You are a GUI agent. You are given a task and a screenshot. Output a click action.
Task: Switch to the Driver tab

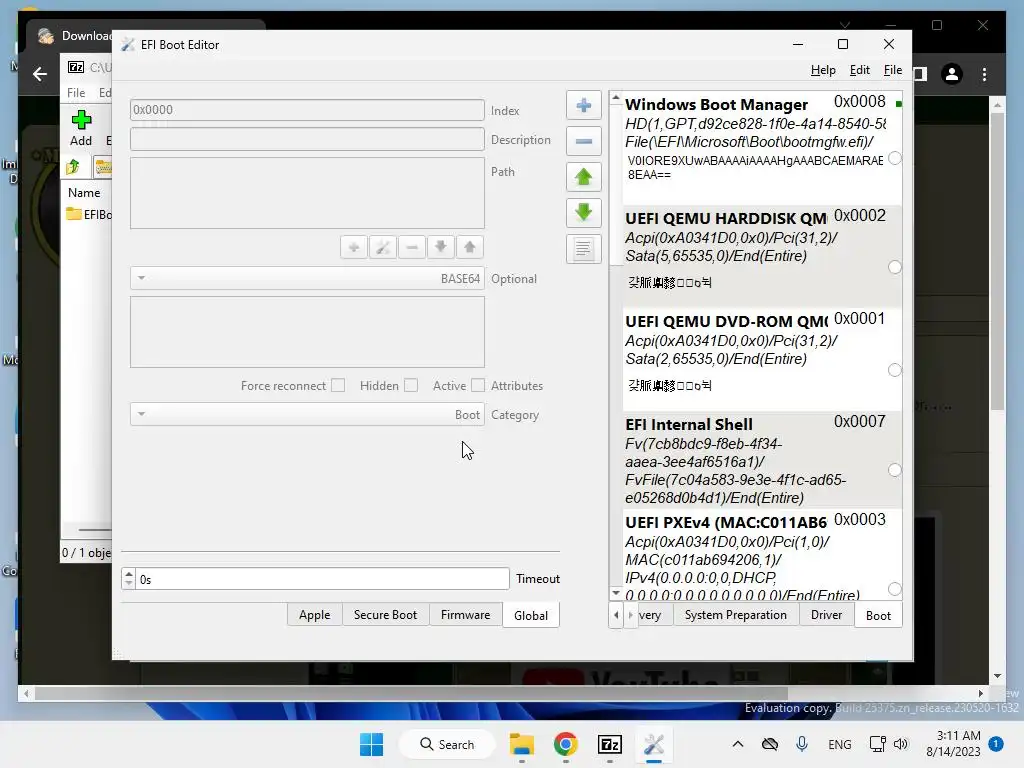click(x=827, y=615)
